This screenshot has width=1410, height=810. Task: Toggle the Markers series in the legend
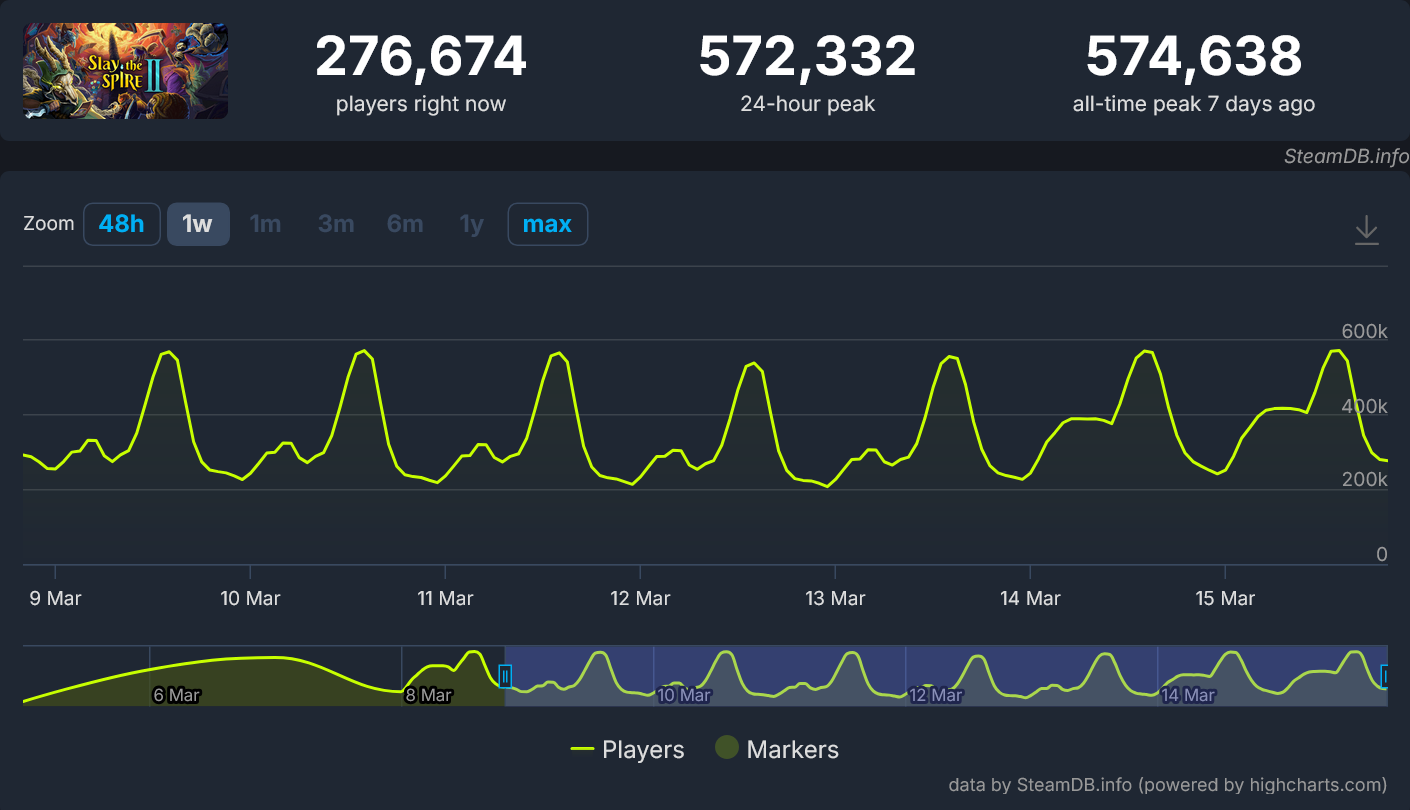click(x=777, y=749)
